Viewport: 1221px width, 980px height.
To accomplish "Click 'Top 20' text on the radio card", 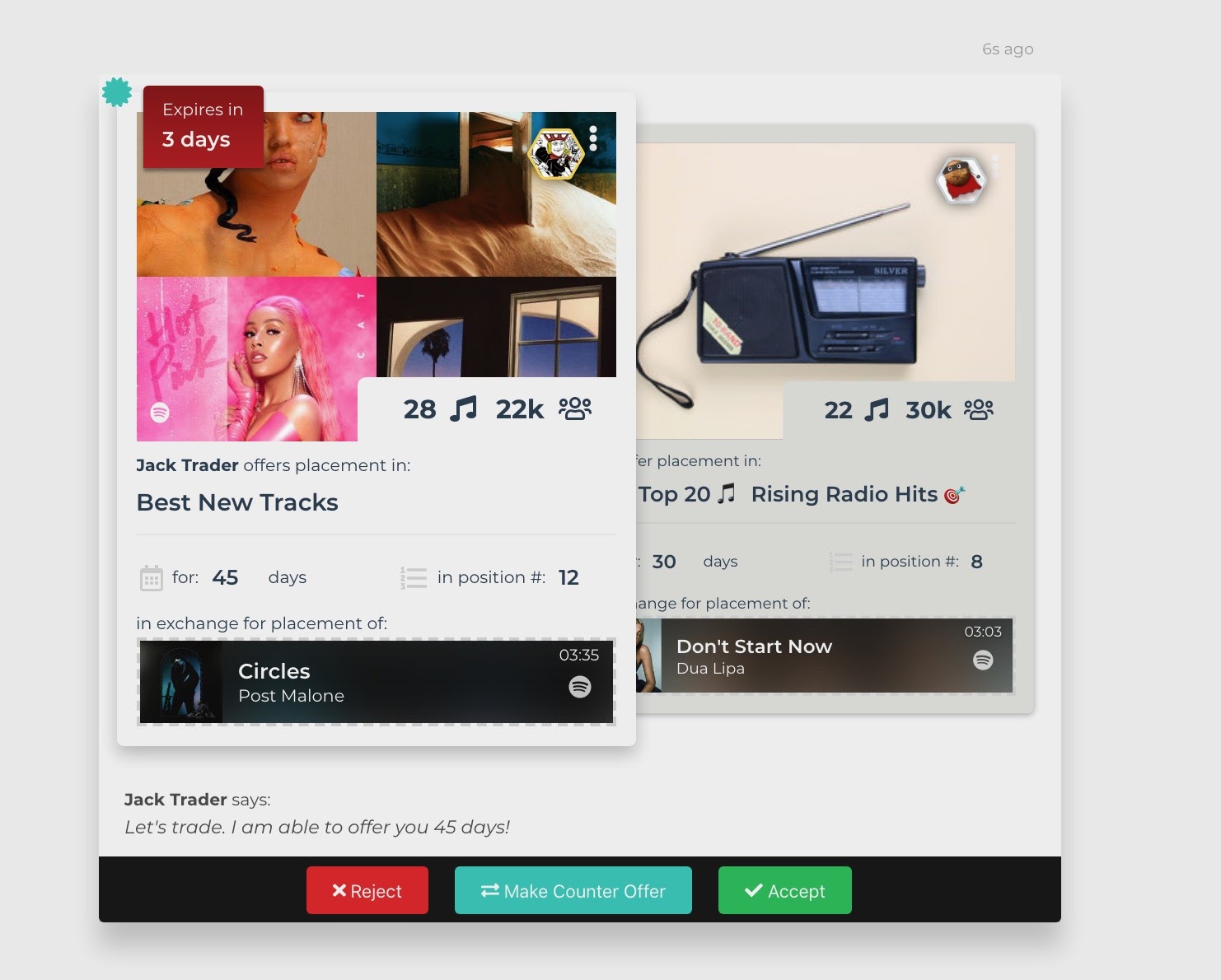I will point(674,494).
